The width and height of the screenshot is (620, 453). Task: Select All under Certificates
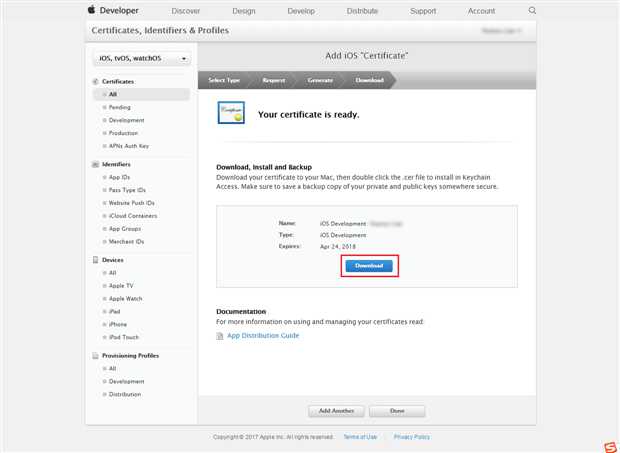(x=142, y=94)
